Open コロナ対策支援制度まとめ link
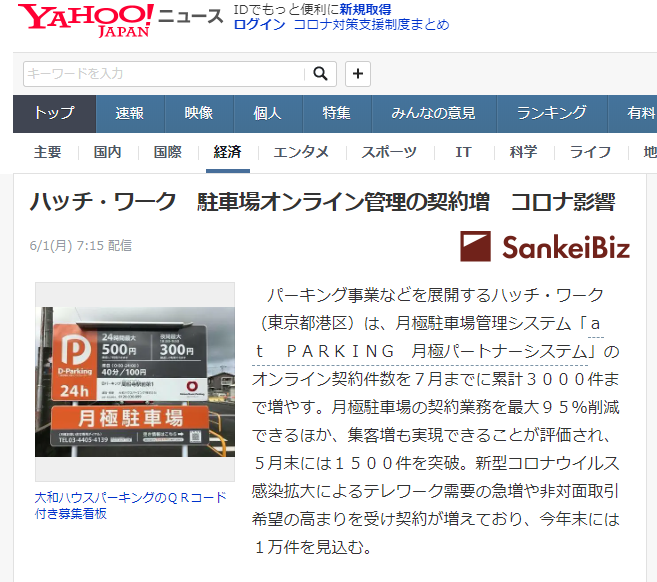657x582 pixels. 371,25
